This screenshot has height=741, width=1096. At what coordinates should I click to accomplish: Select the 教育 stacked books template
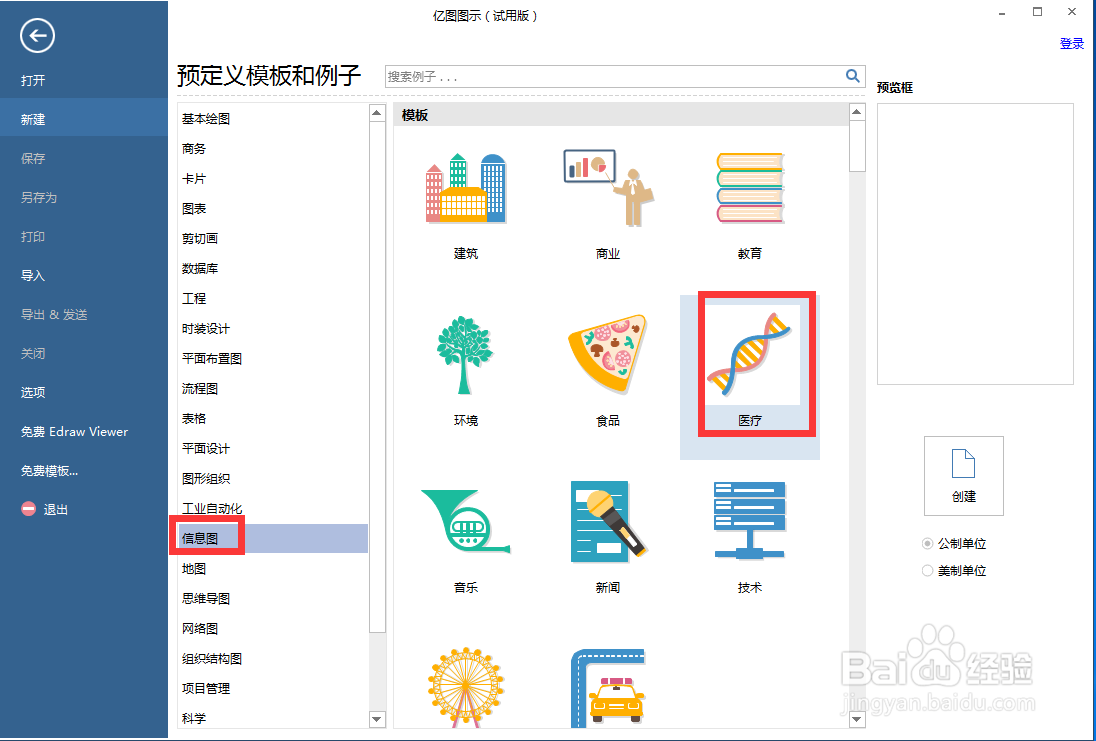point(750,188)
